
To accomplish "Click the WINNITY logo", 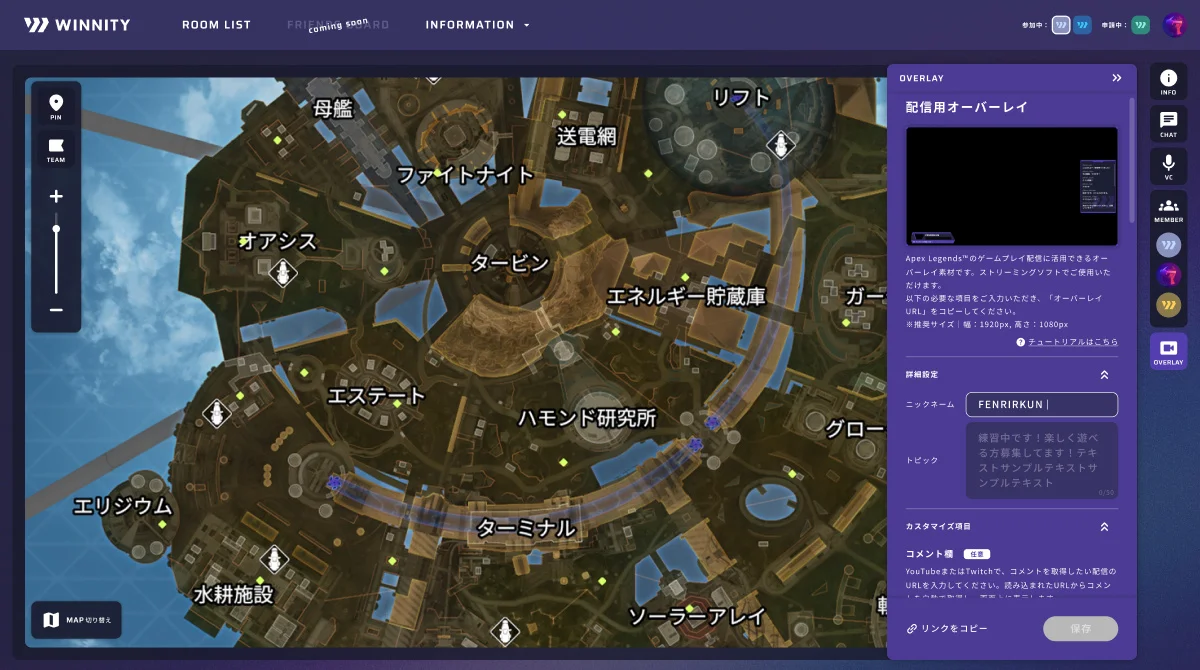I will click(77, 25).
